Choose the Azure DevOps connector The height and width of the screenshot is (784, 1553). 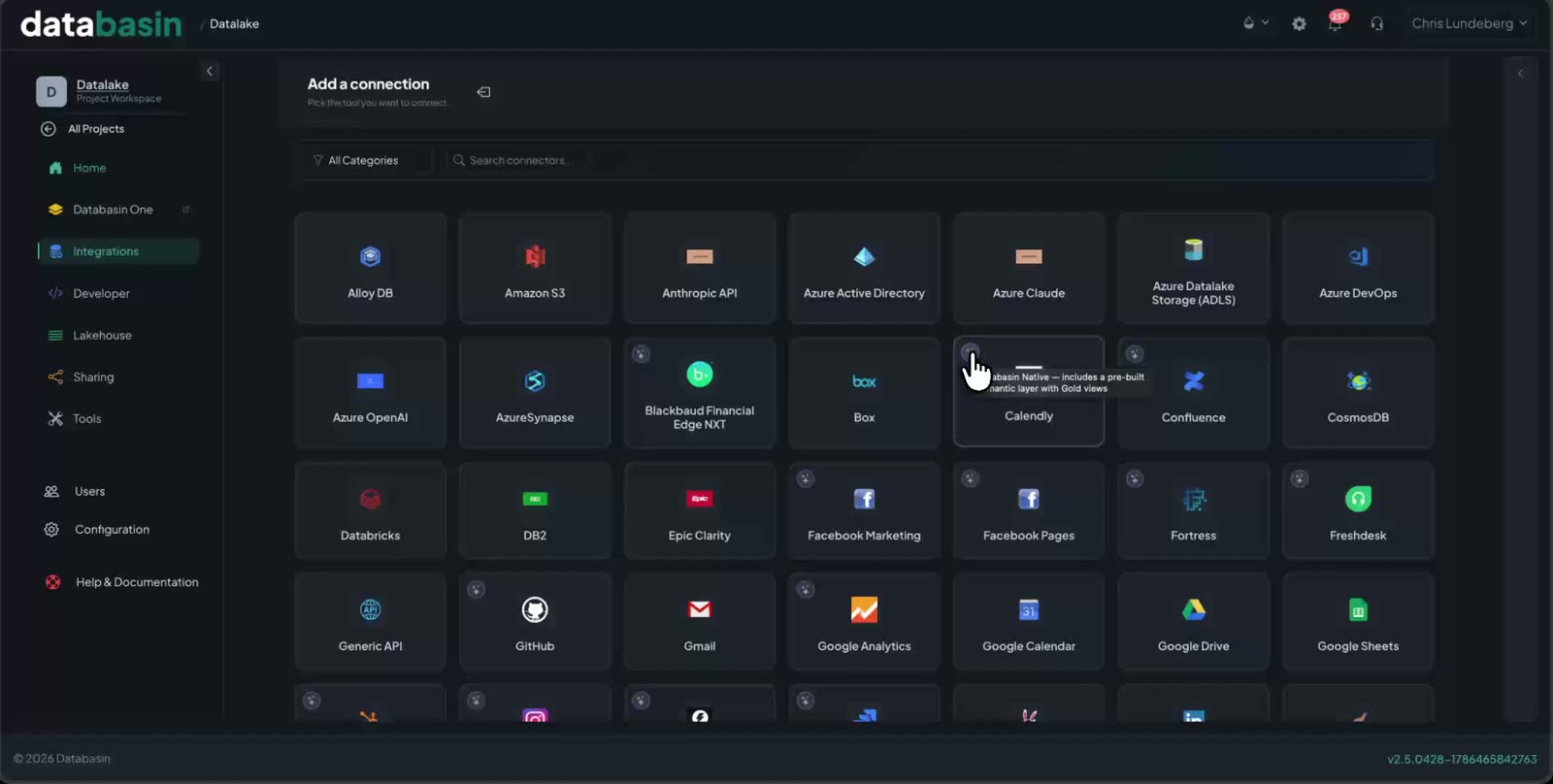tap(1358, 268)
